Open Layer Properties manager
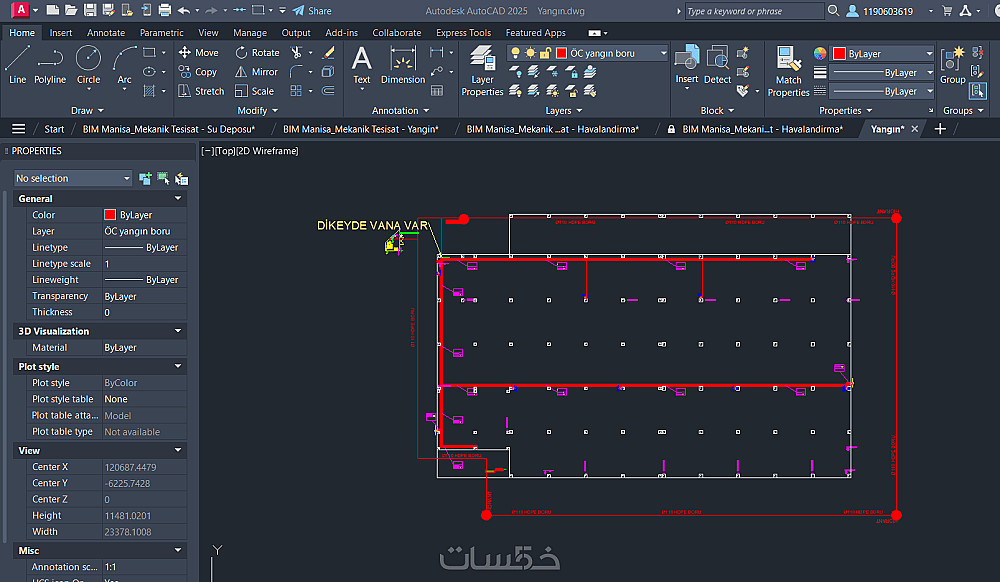This screenshot has width=1000, height=582. point(482,71)
